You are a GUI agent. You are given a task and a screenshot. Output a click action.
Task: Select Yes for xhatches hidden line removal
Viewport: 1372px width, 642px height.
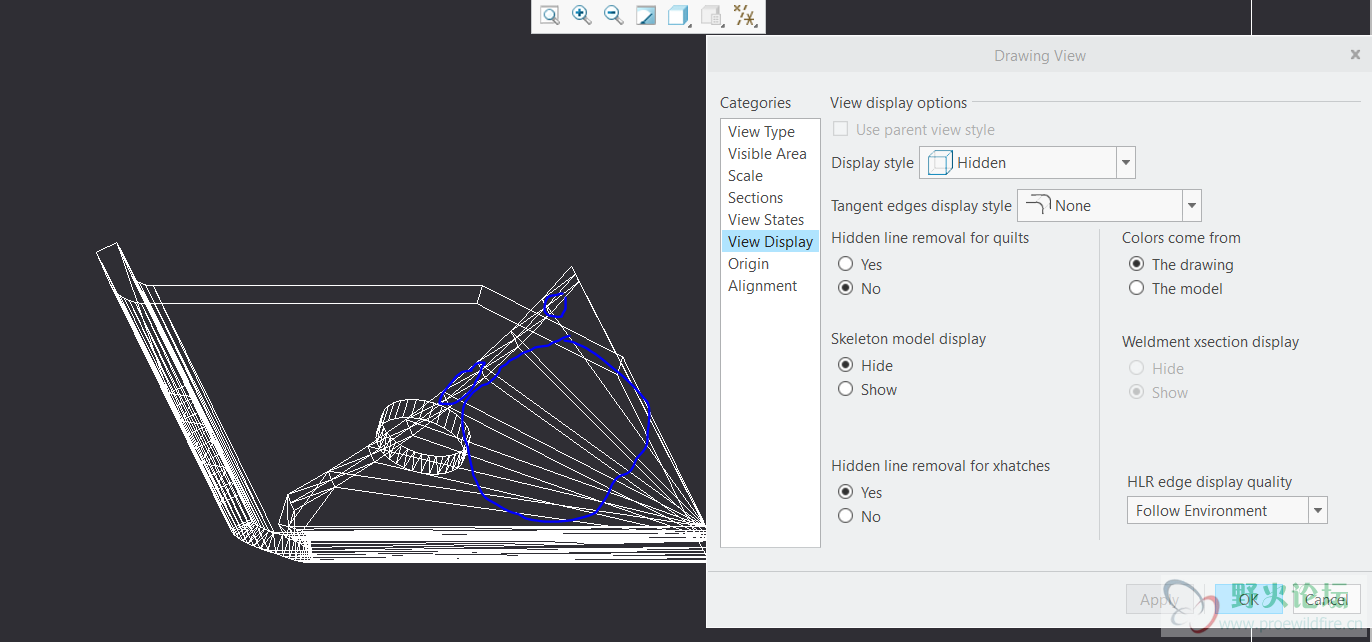point(846,492)
